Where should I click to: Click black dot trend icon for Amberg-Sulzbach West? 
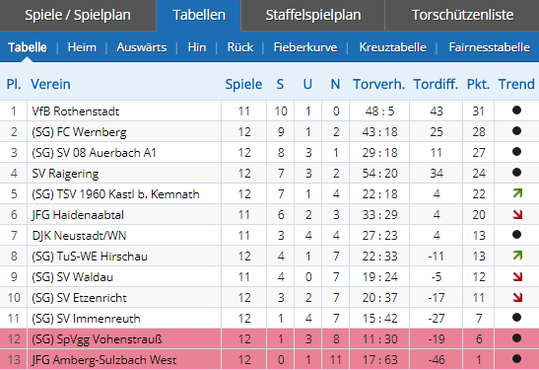[517, 359]
